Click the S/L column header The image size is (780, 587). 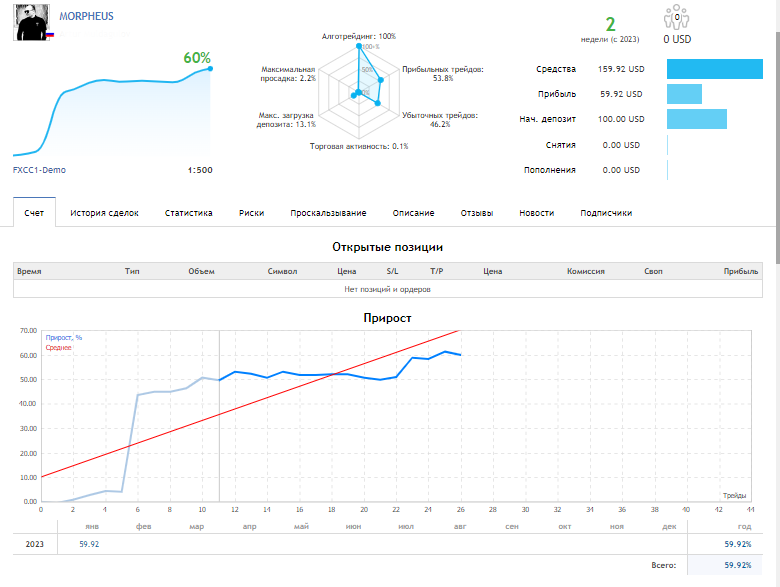(392, 271)
